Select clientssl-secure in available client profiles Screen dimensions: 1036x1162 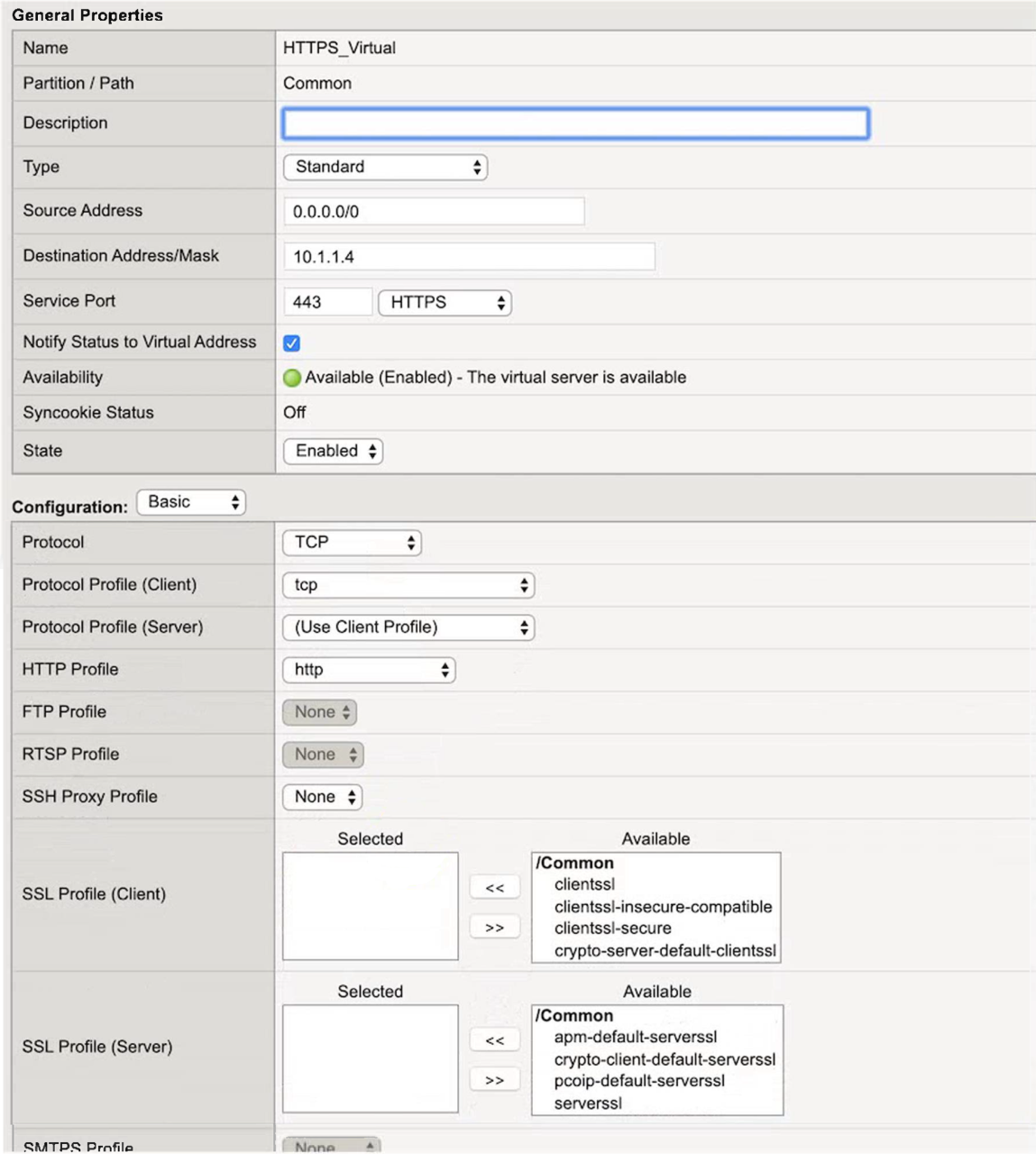612,929
